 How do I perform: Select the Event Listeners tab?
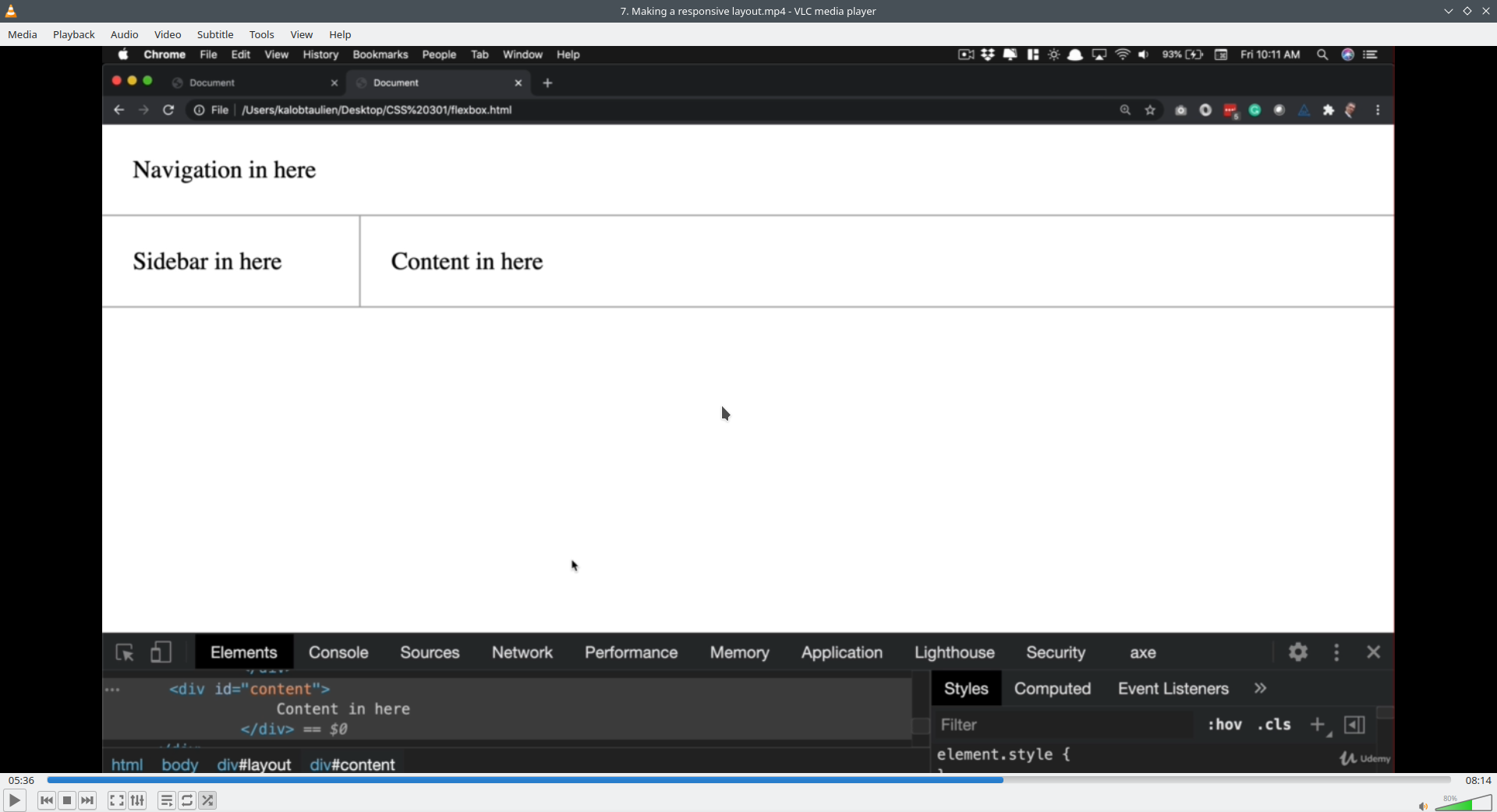1173,689
